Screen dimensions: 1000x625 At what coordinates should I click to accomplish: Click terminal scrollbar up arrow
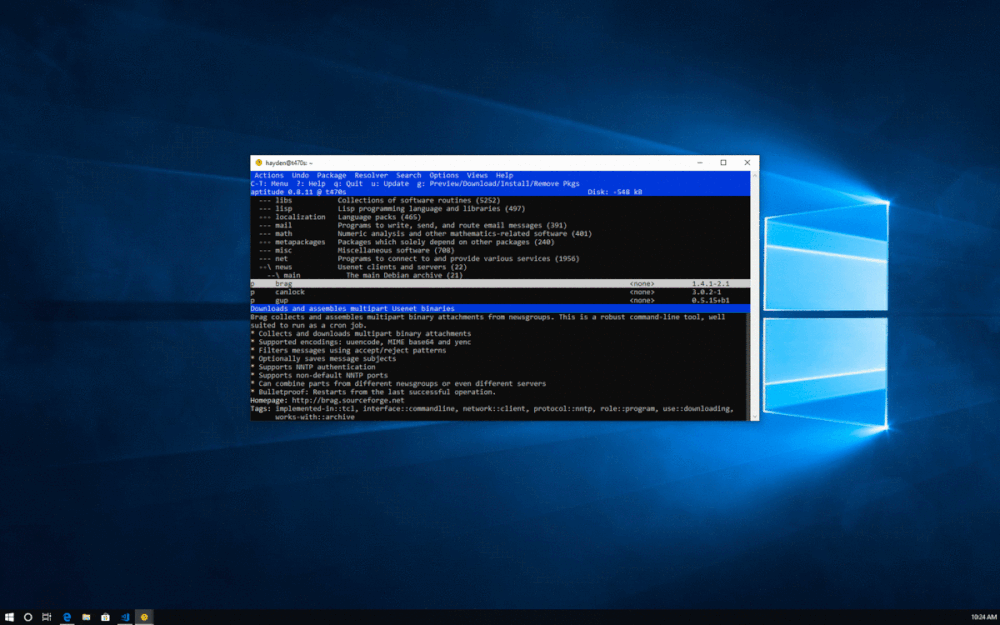click(x=754, y=174)
